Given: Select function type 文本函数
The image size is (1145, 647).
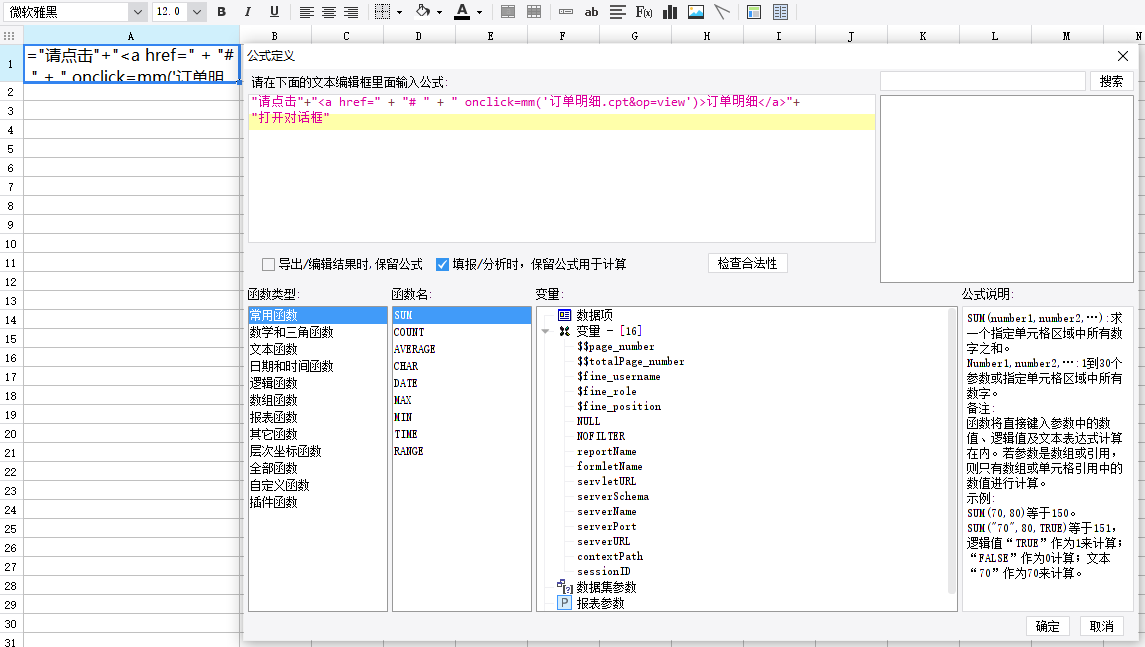Looking at the screenshot, I should (x=317, y=349).
